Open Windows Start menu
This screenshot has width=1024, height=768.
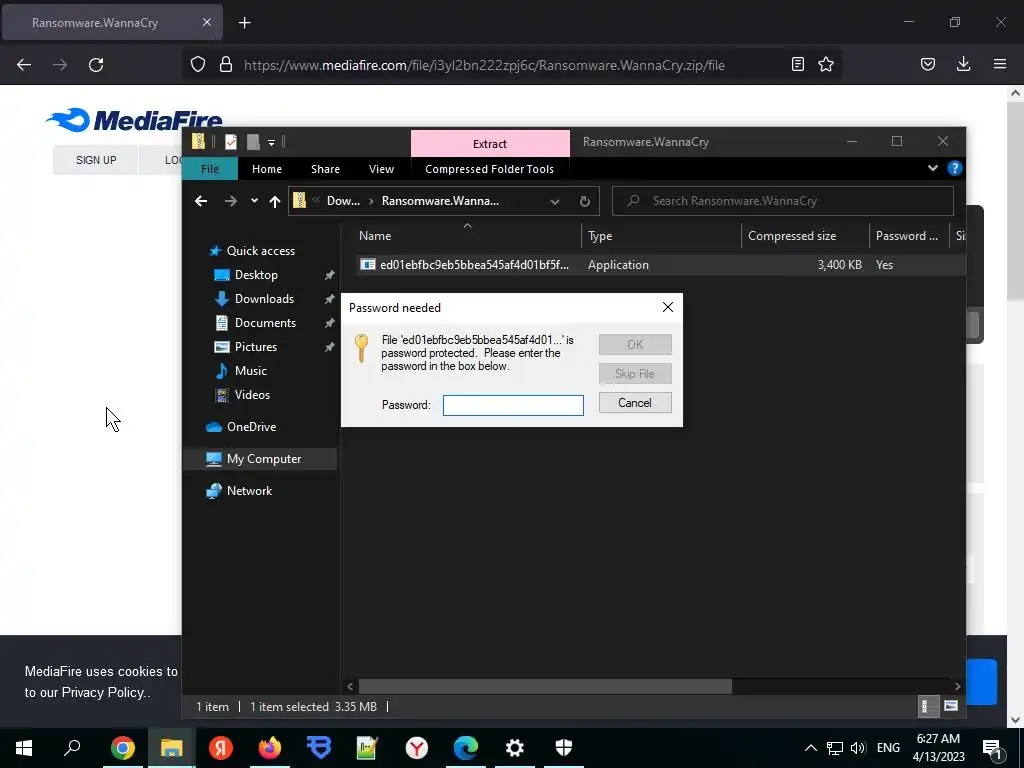(24, 747)
